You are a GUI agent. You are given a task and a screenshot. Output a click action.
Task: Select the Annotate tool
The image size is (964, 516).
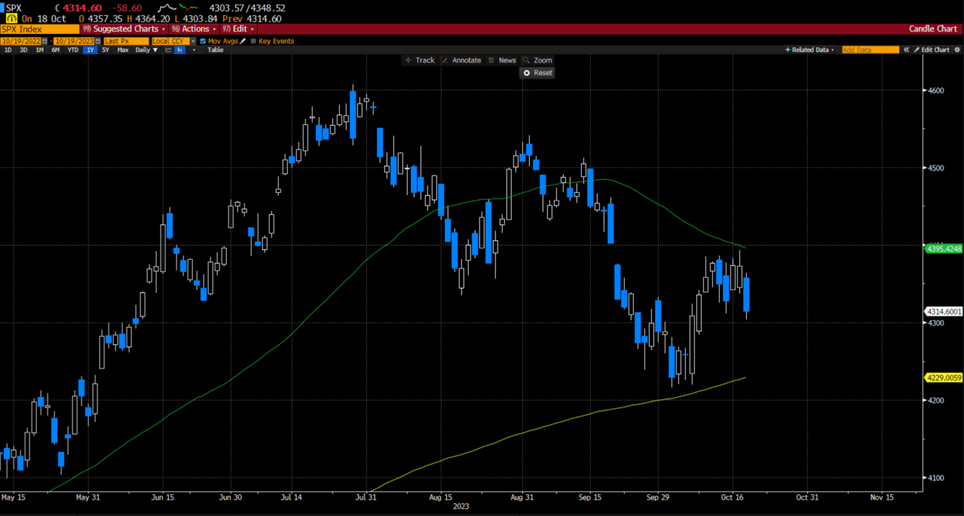(x=461, y=60)
